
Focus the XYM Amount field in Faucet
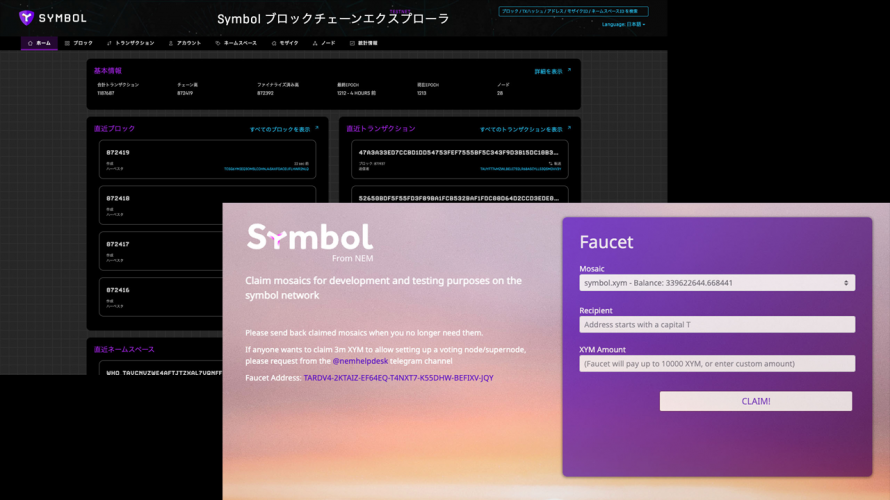(717, 363)
